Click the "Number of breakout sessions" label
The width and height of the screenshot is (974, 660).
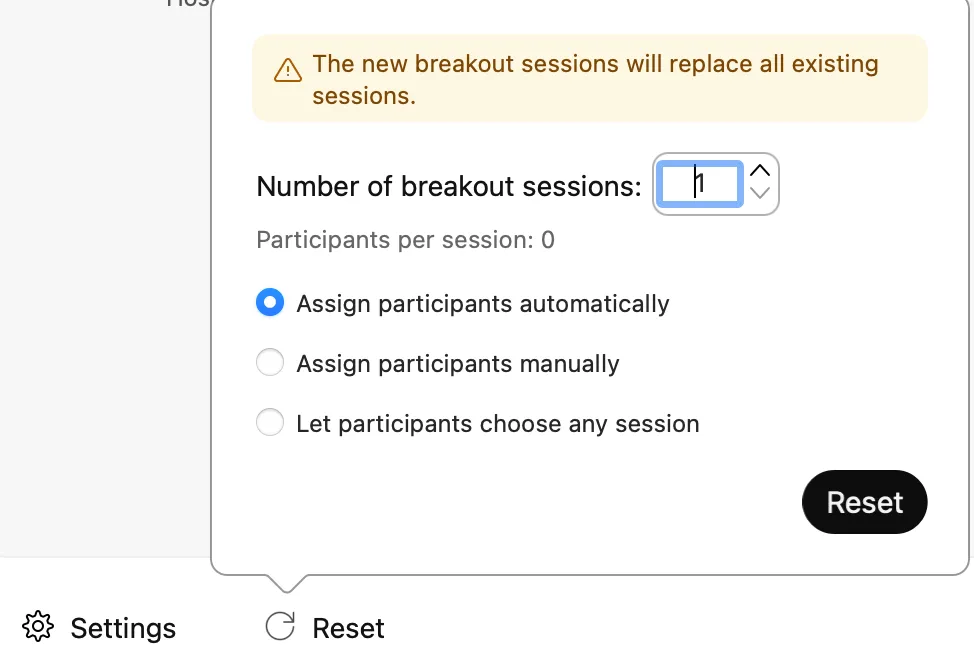coord(449,186)
